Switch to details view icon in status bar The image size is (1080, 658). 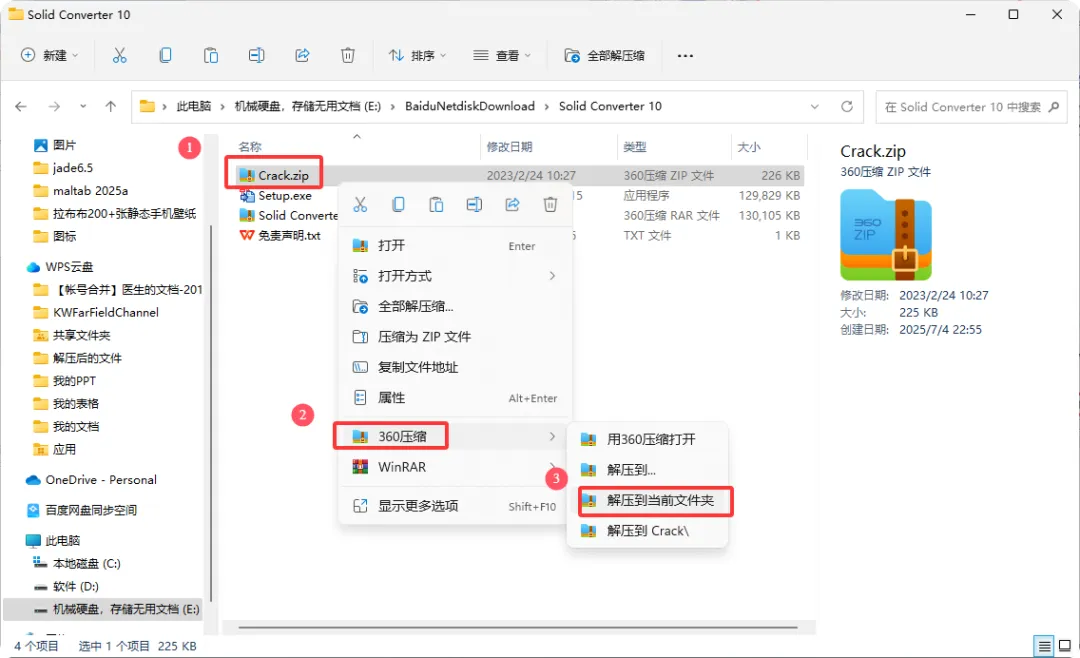[1044, 646]
